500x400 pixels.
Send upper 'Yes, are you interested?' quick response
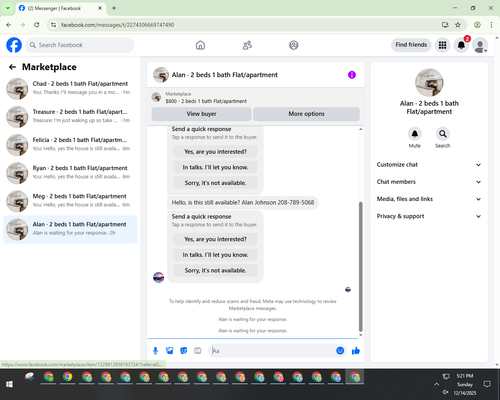click(215, 152)
